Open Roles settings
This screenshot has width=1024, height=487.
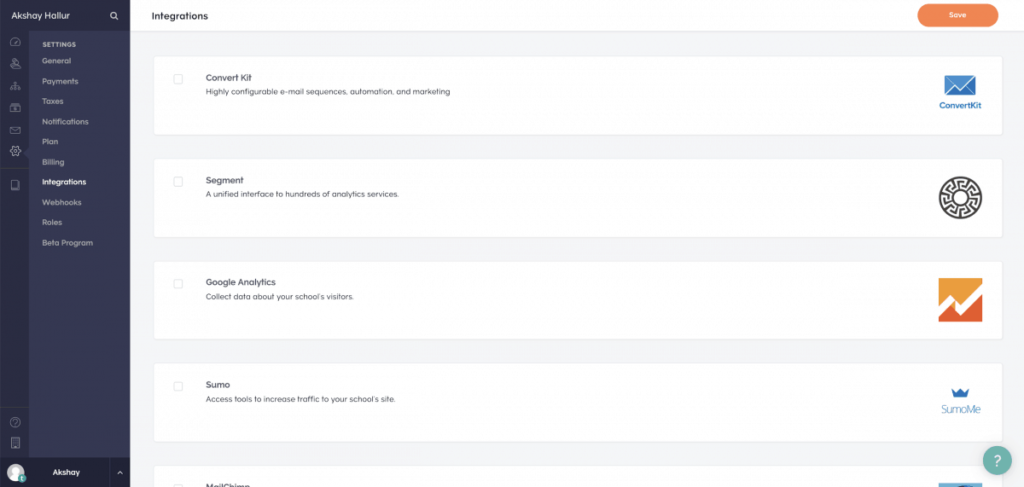point(52,223)
